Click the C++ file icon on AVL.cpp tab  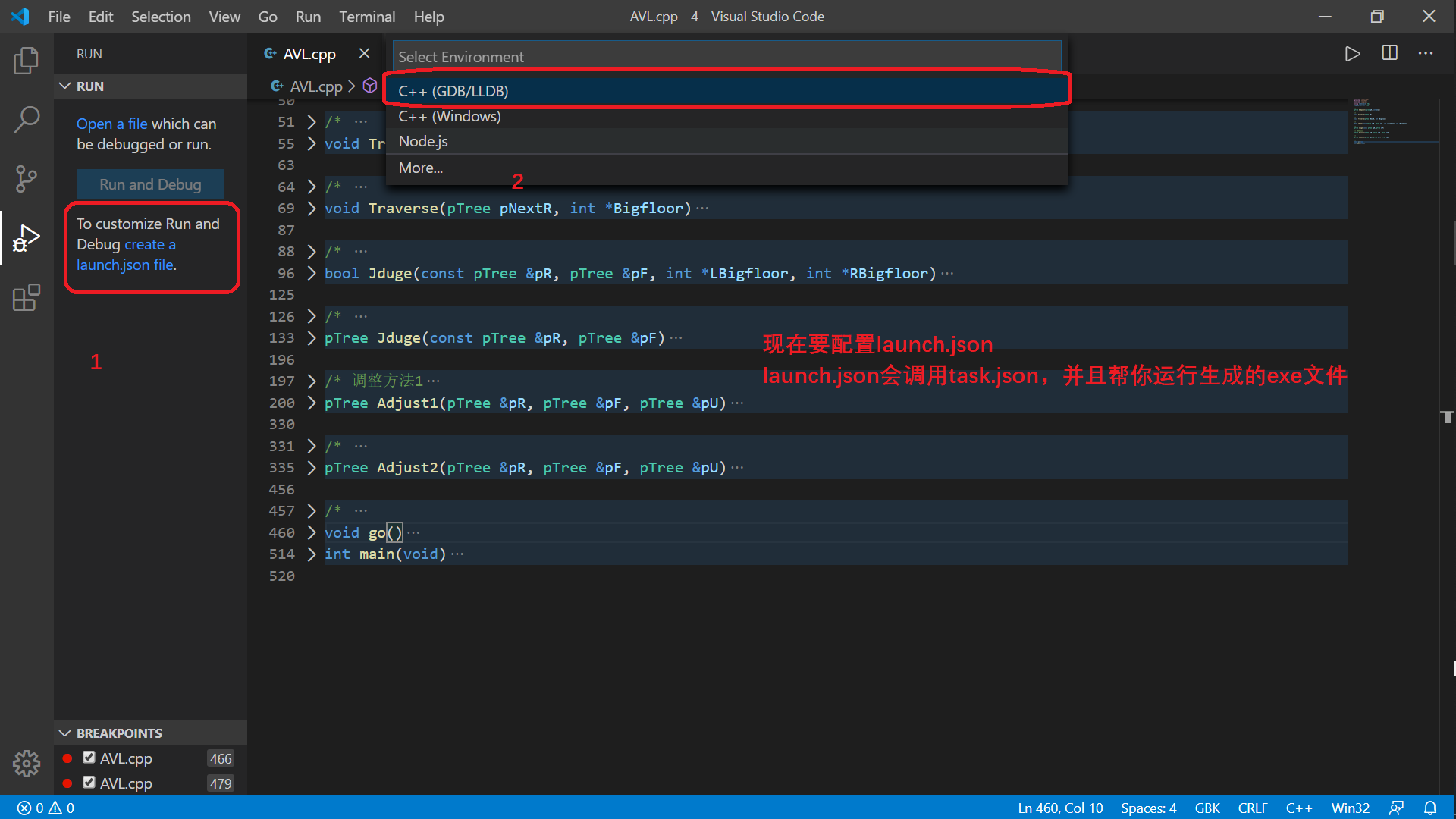(270, 54)
